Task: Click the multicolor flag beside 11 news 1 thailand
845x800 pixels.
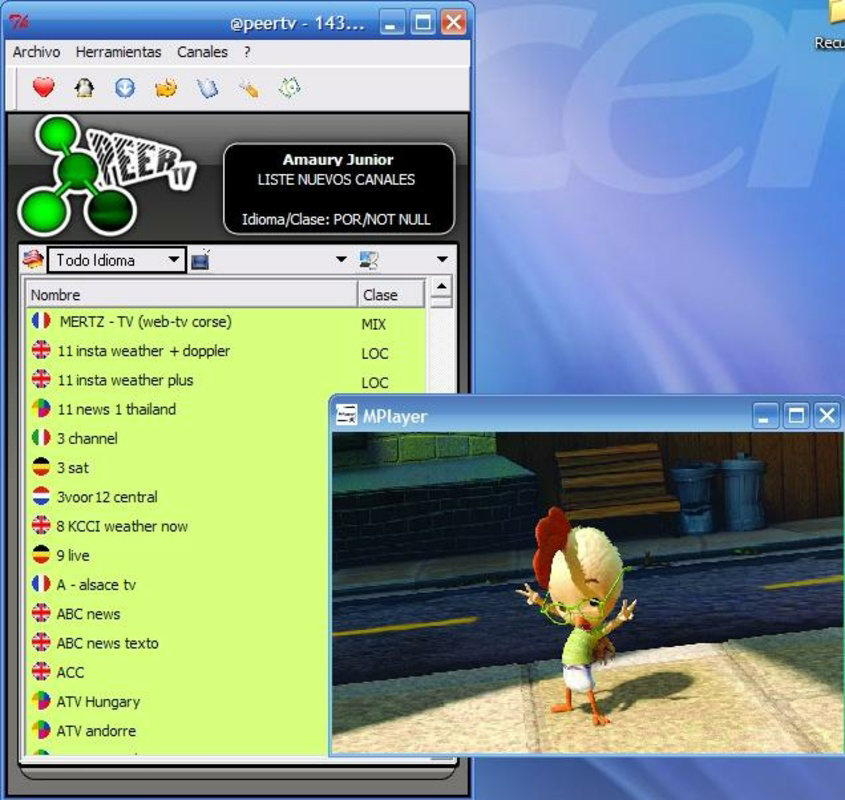Action: 41,409
